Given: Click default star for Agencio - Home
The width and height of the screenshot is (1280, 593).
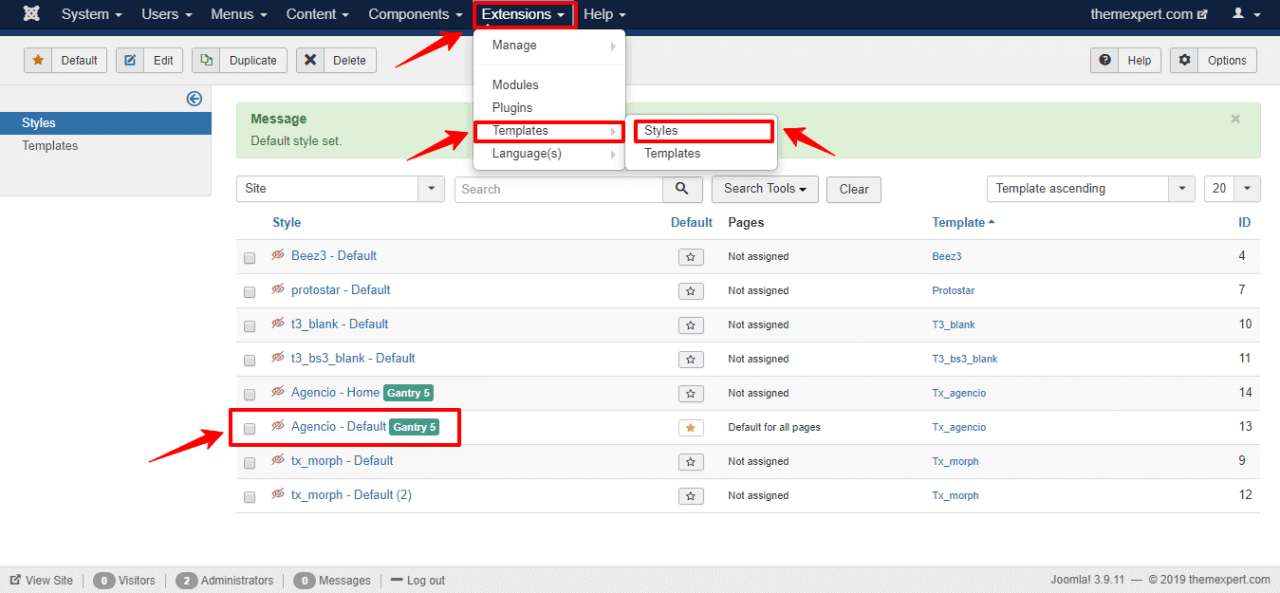Looking at the screenshot, I should coord(690,393).
